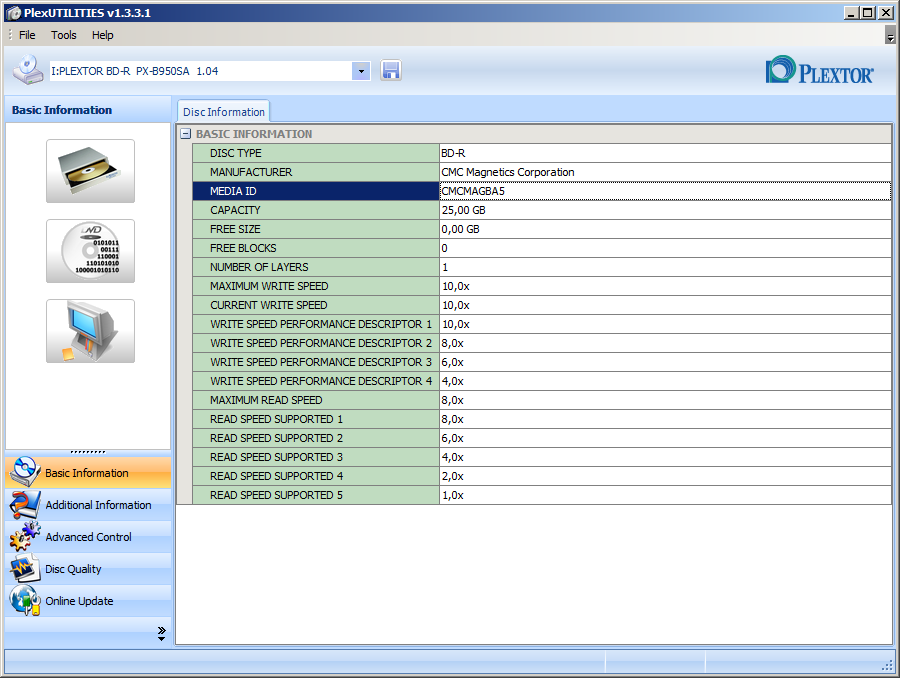The width and height of the screenshot is (900, 678).
Task: Click the BD-R disc type value
Action: pos(665,153)
